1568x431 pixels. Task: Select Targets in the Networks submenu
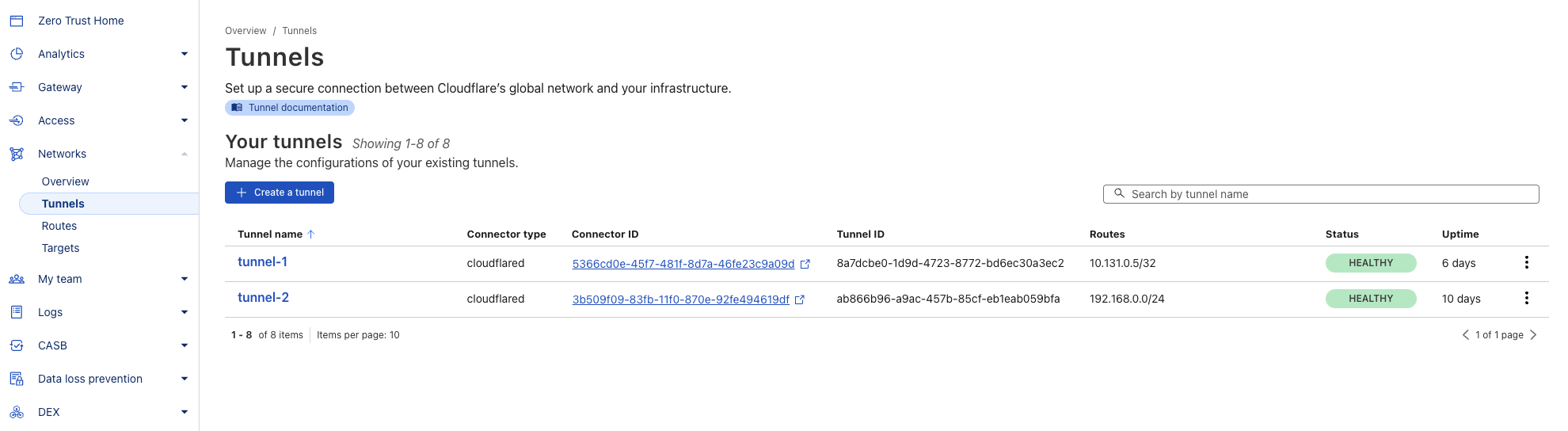pos(61,248)
